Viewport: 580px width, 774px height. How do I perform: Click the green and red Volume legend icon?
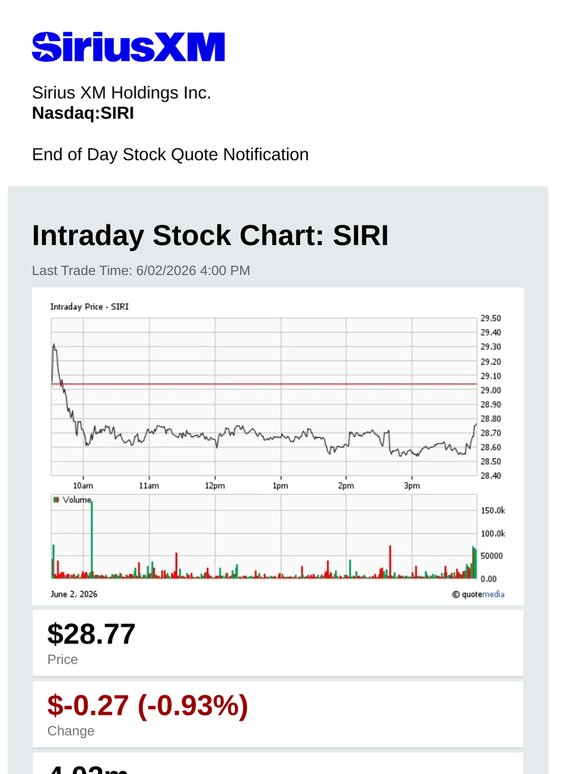pos(56,500)
